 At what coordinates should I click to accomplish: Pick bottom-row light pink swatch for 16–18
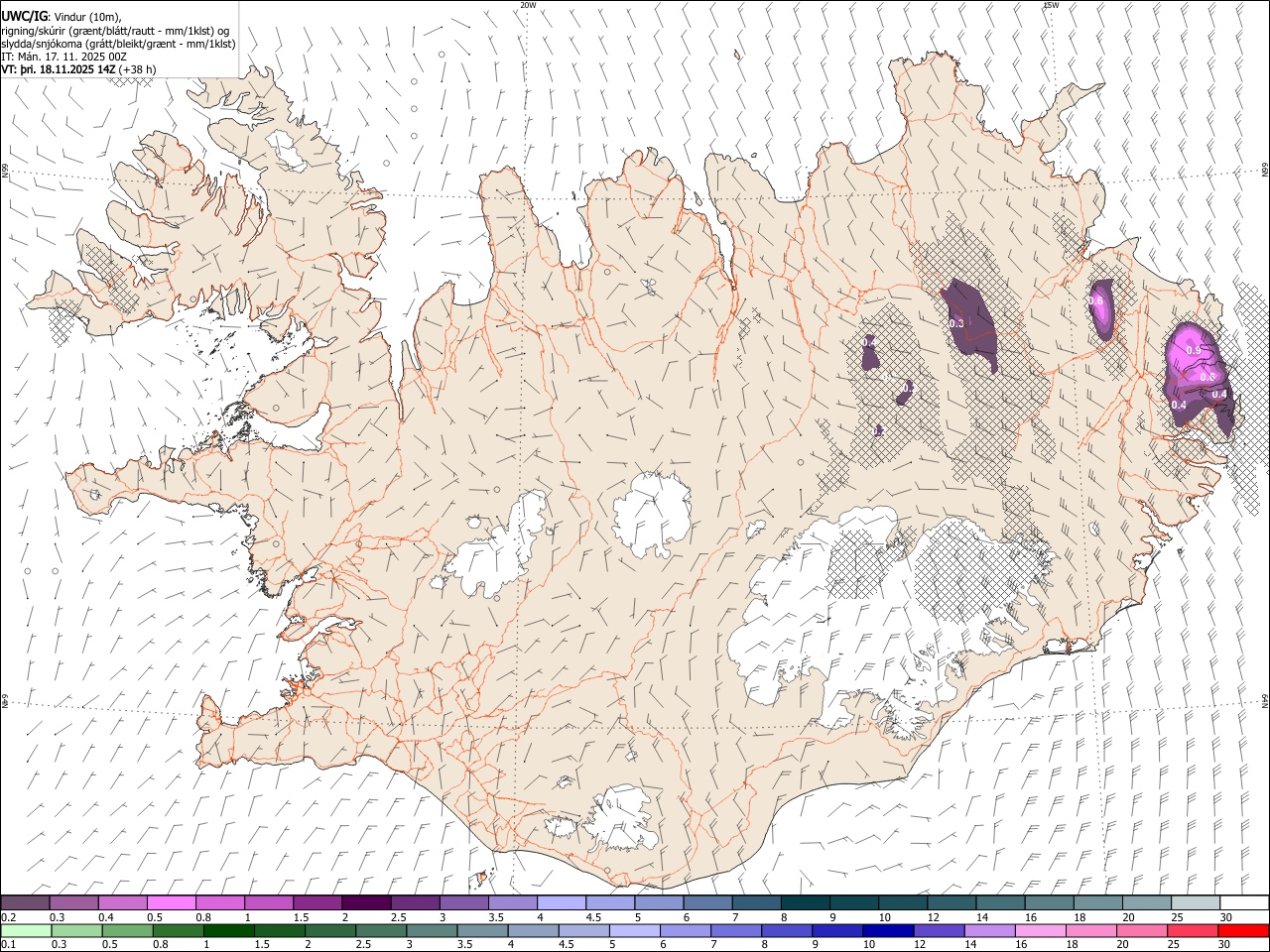[x=1039, y=930]
